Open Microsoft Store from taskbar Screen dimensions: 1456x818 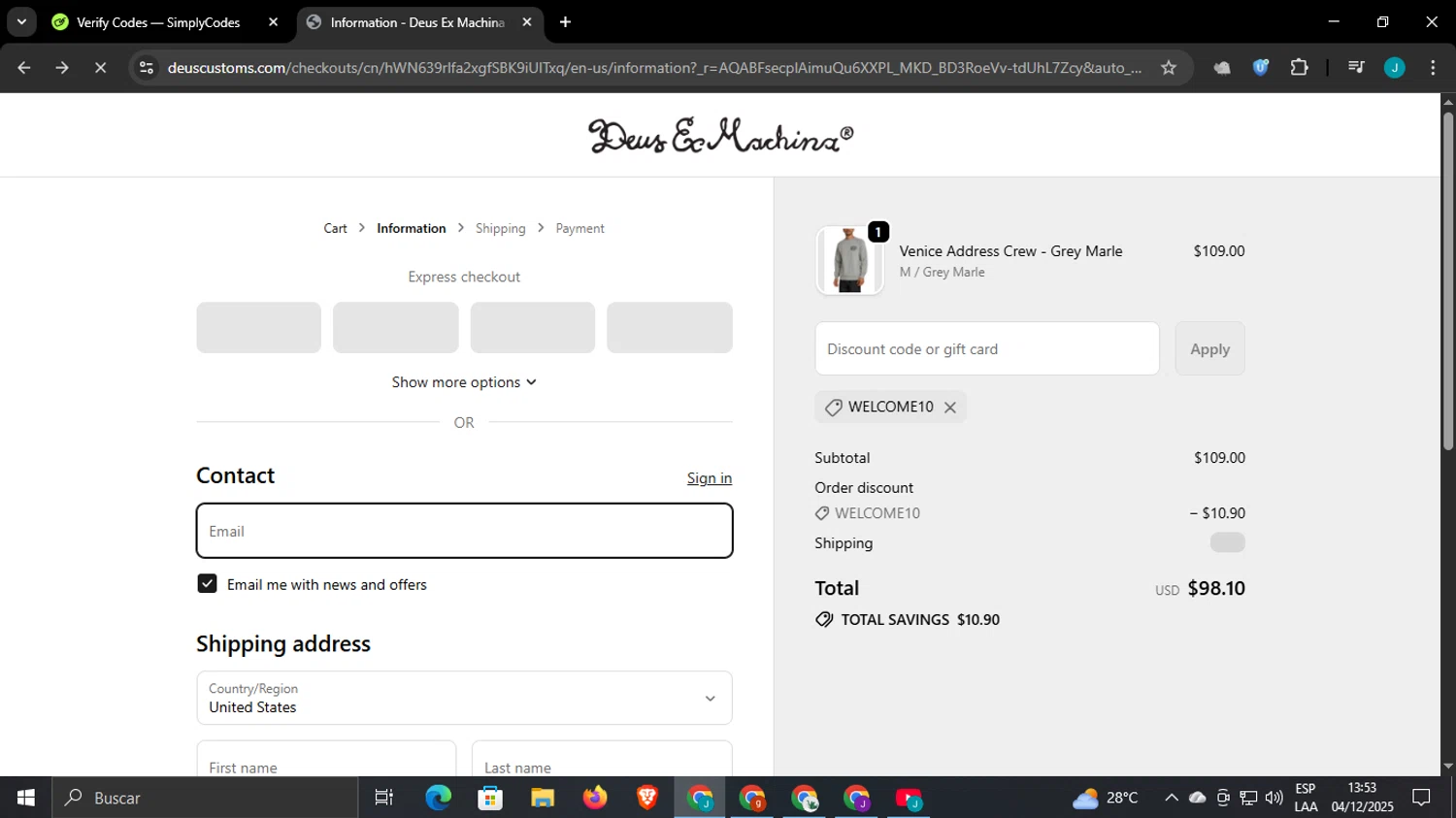[490, 798]
